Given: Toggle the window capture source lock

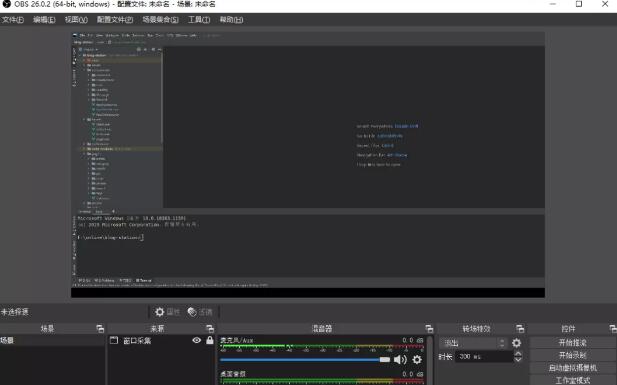Looking at the screenshot, I should pyautogui.click(x=210, y=340).
